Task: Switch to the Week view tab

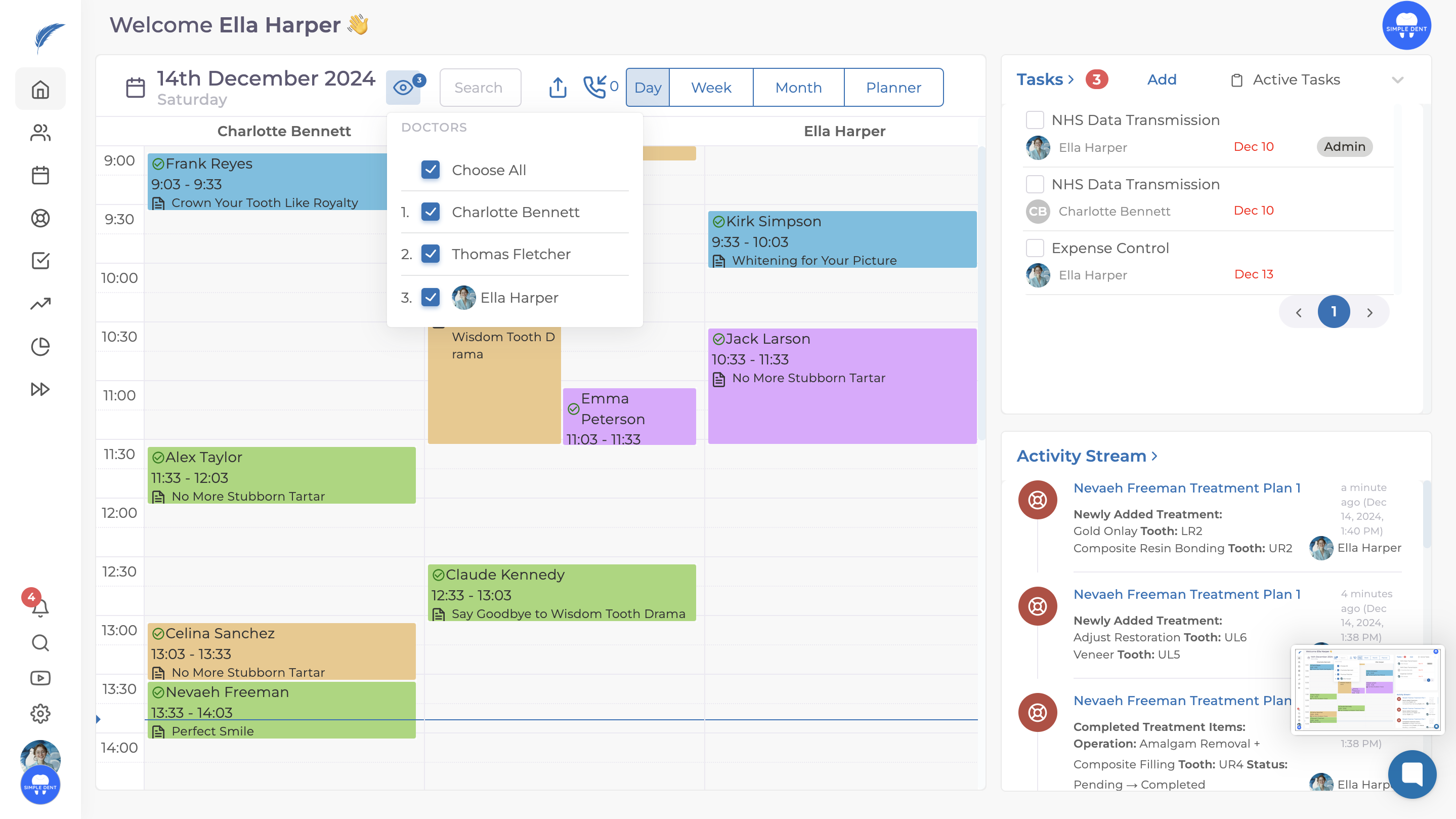Action: tap(711, 88)
